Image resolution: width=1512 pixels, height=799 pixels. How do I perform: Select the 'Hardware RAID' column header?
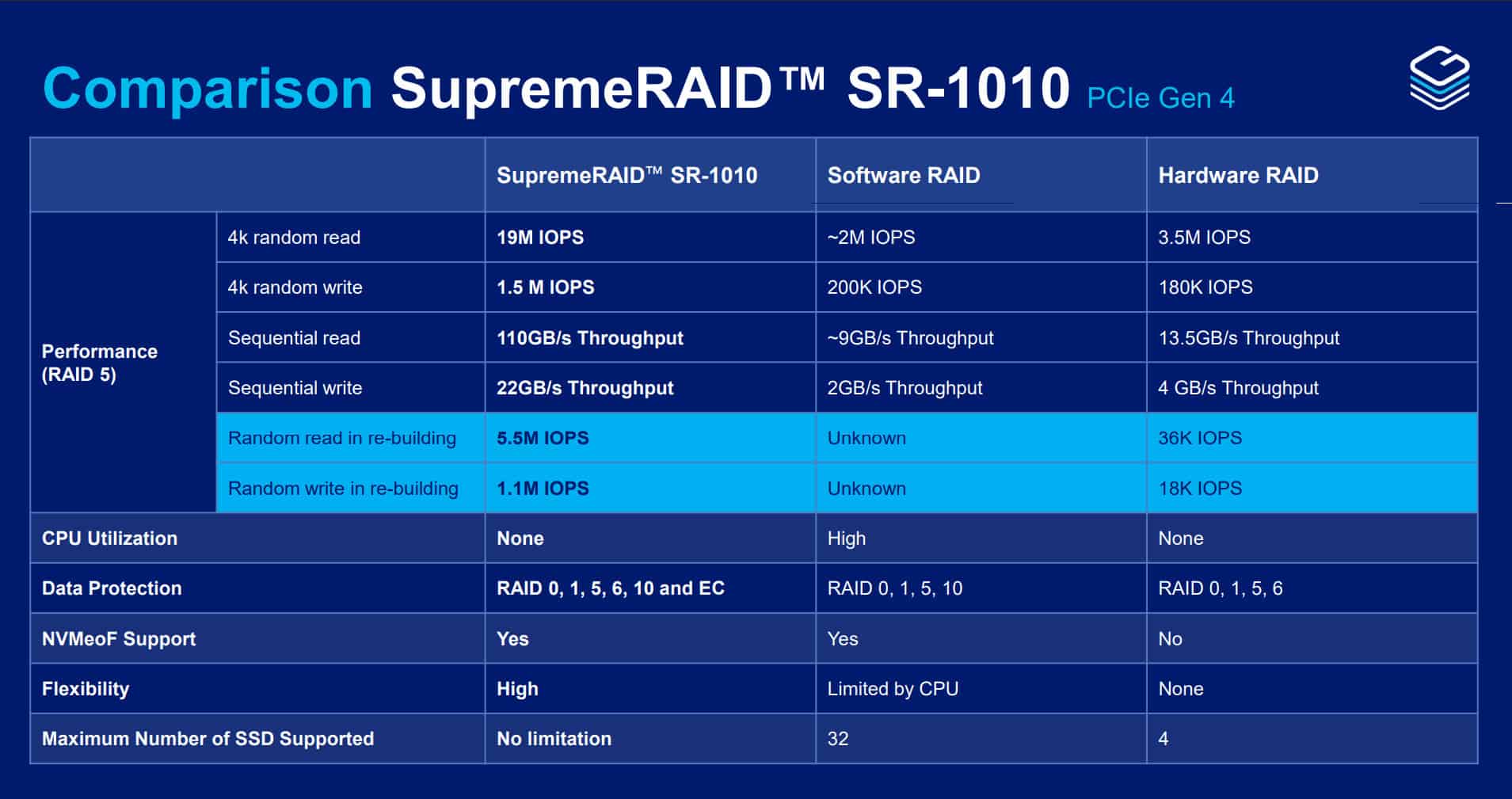1312,175
